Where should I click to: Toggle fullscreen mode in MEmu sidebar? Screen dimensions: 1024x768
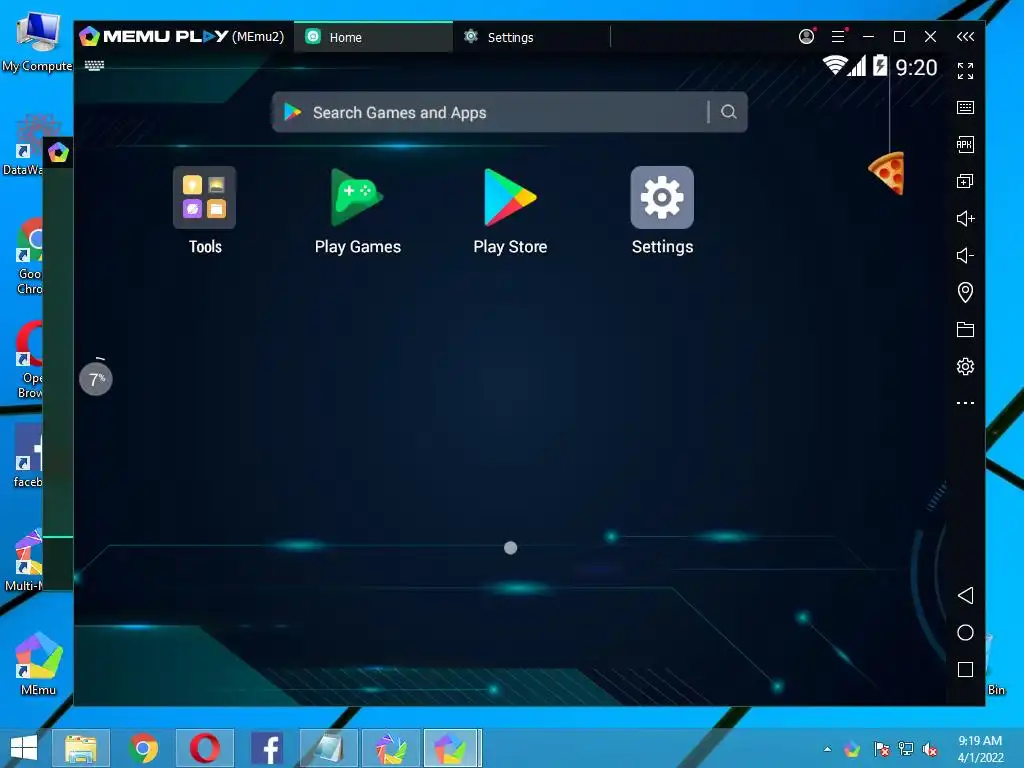coord(965,71)
